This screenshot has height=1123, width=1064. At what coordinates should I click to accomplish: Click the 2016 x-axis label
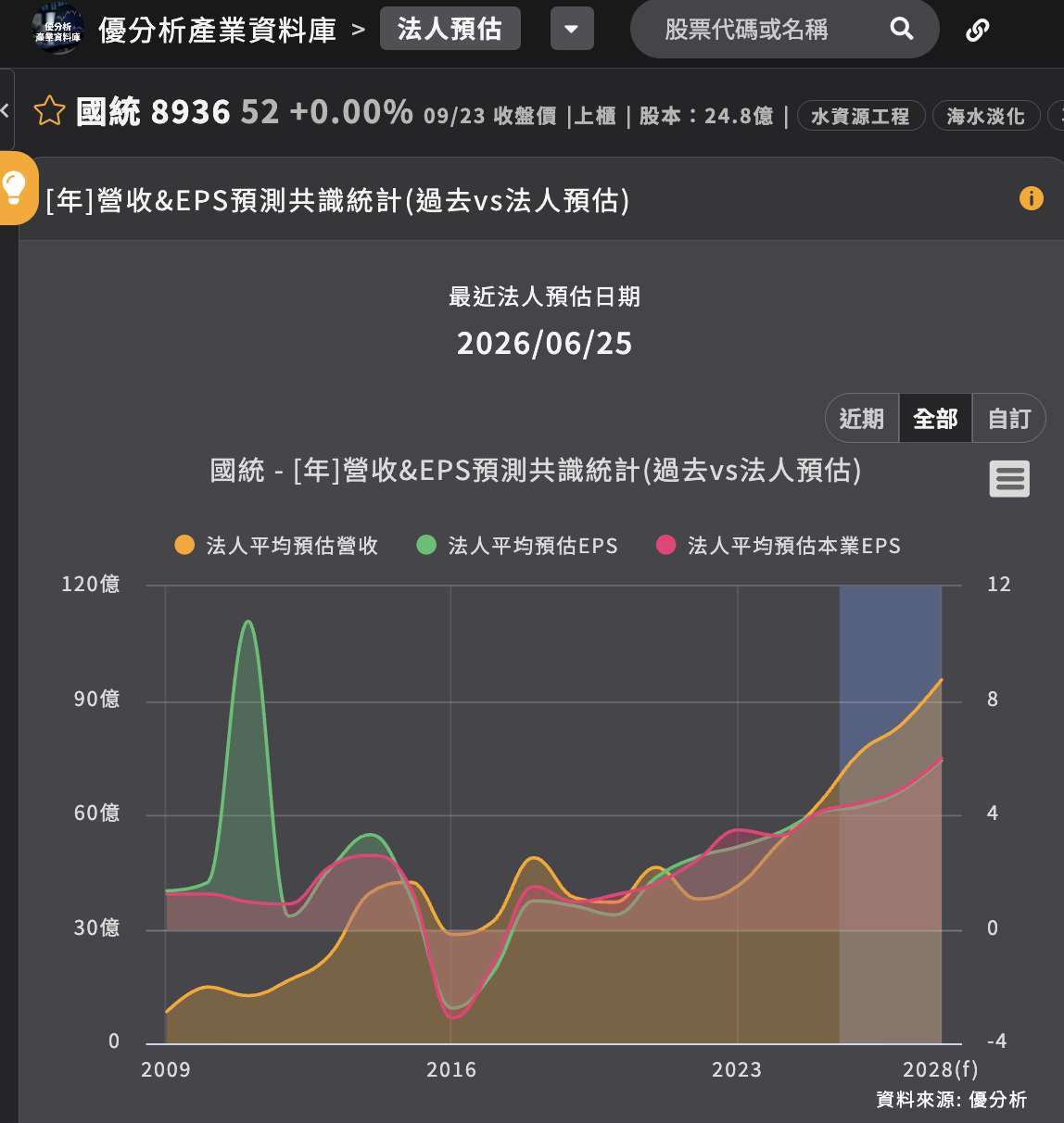(451, 1069)
